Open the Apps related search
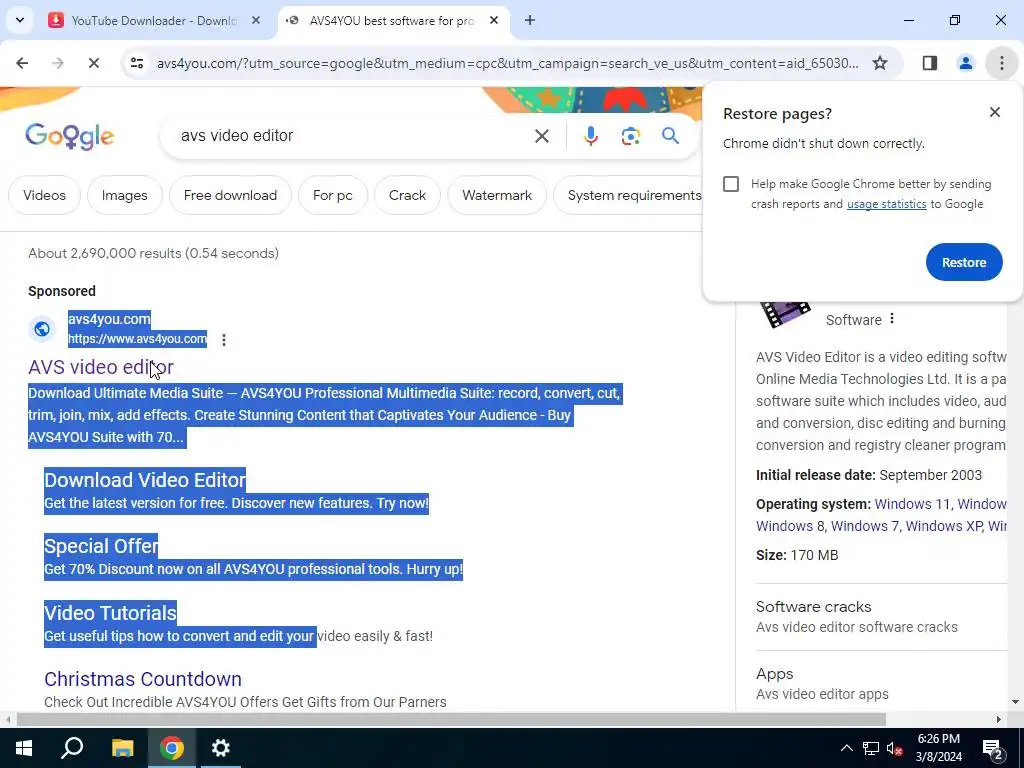This screenshot has width=1024, height=768. pyautogui.click(x=775, y=674)
